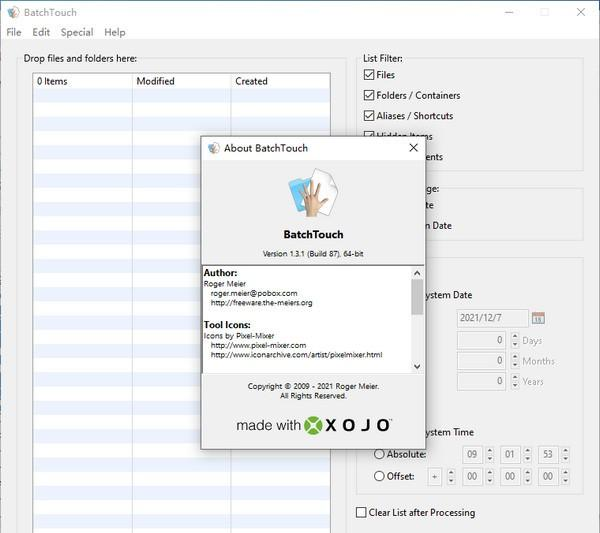The height and width of the screenshot is (533, 600).
Task: Open the iconarchive pixelmixer link
Action: pyautogui.click(x=296, y=355)
